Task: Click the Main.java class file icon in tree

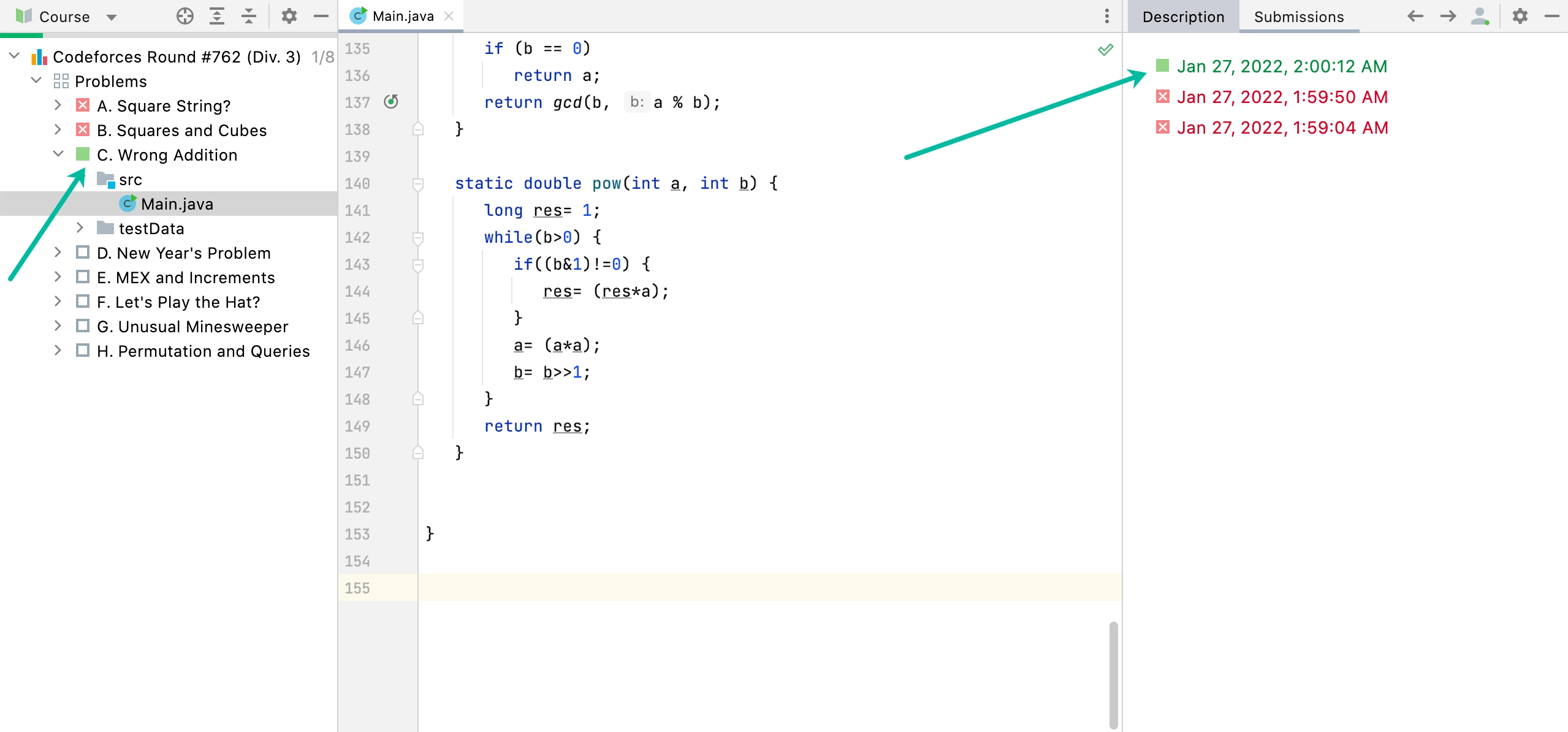Action: point(127,203)
